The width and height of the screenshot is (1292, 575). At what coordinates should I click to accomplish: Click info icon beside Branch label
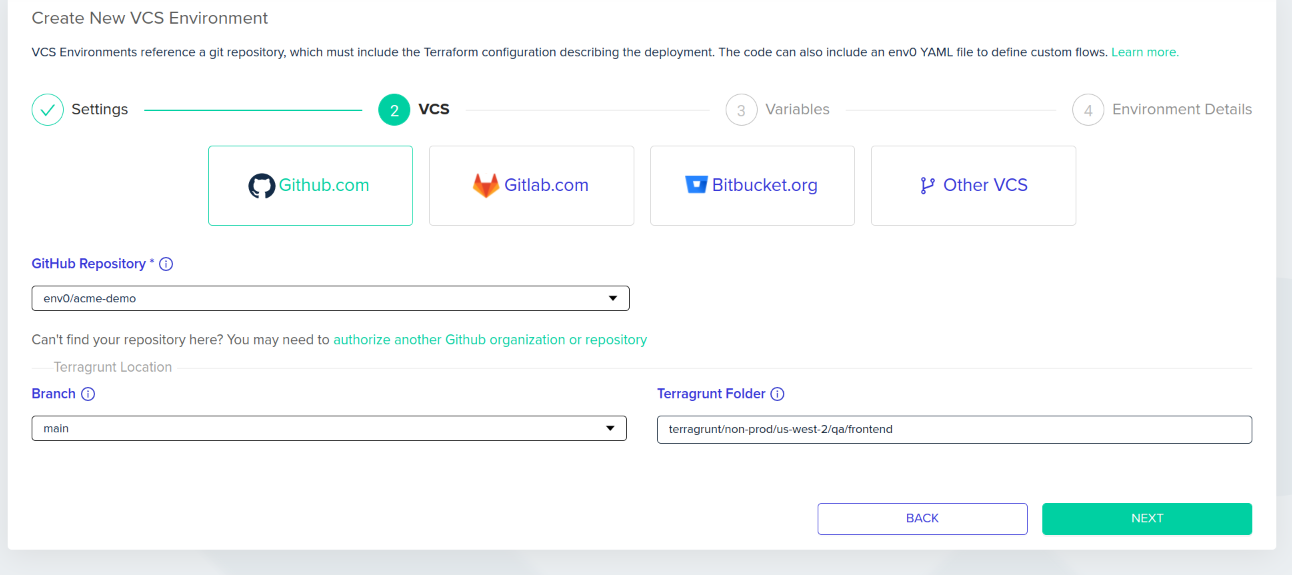[88, 394]
